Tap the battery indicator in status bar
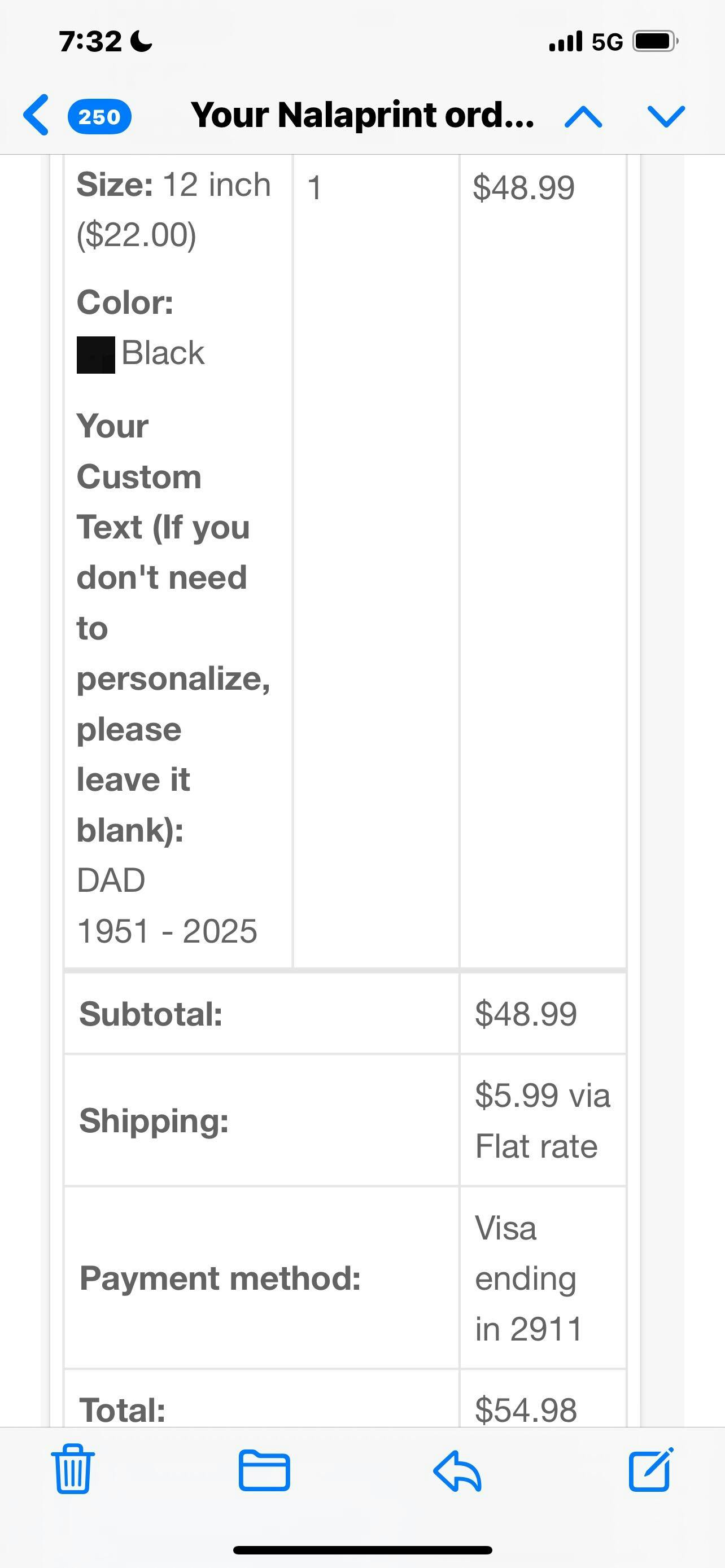 click(x=655, y=41)
